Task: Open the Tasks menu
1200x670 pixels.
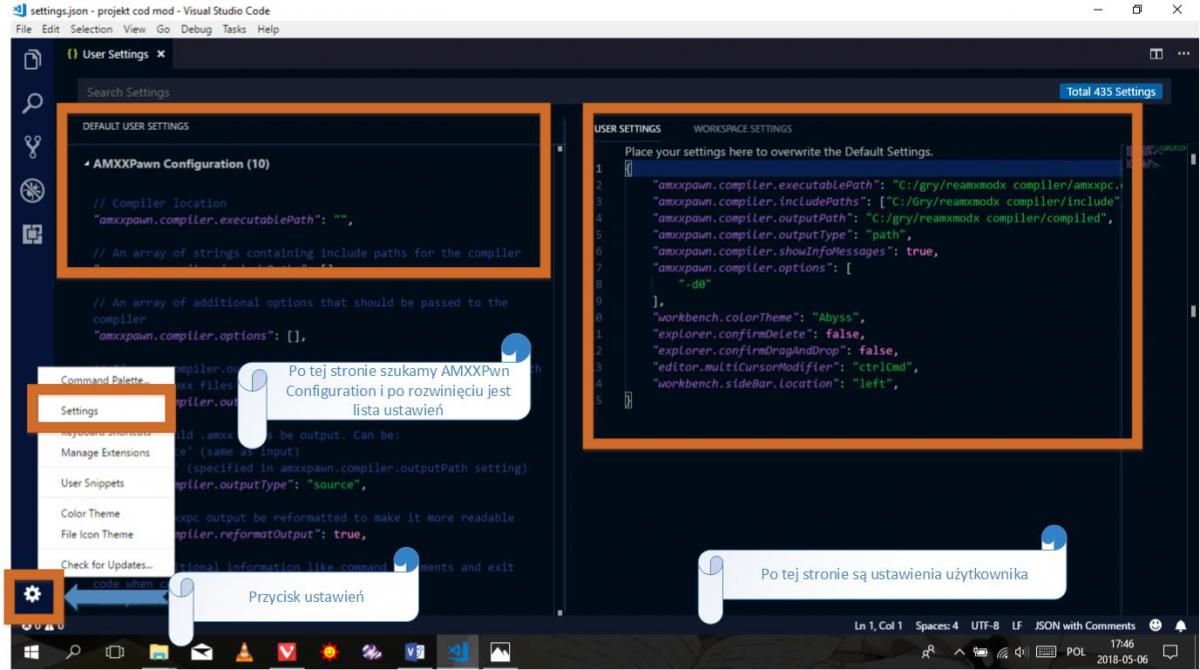Action: (235, 29)
